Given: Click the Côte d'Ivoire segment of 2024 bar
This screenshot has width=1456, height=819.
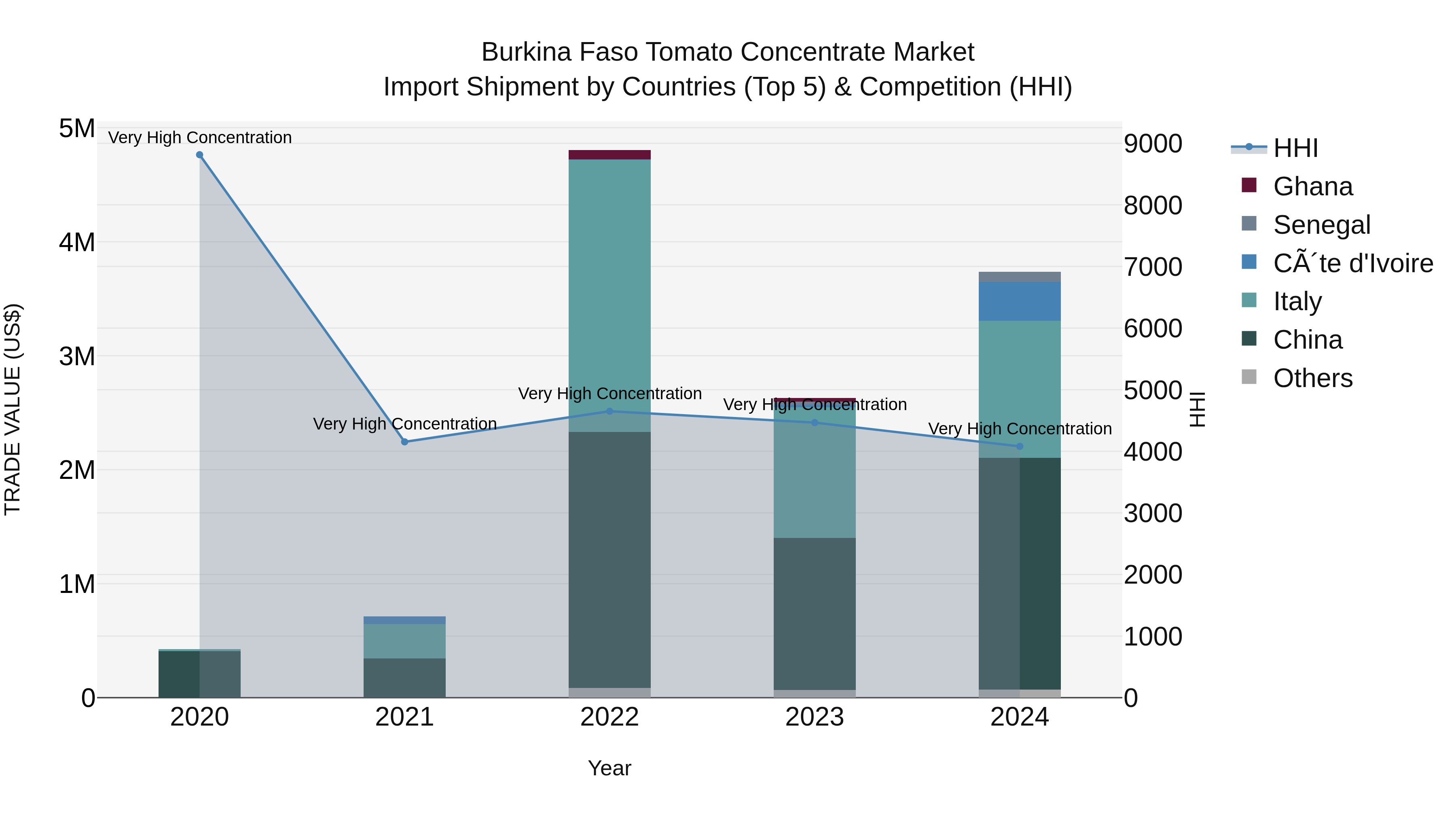Looking at the screenshot, I should click(1020, 301).
